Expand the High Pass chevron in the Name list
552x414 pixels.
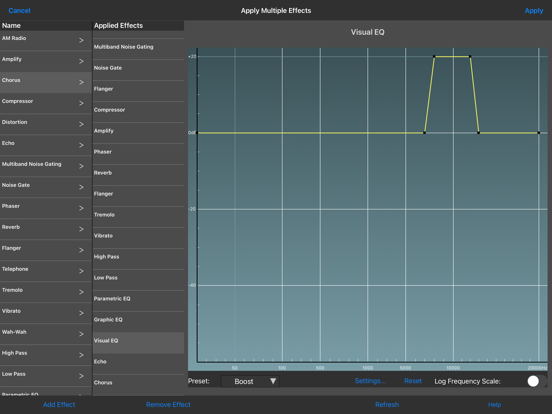(81, 355)
